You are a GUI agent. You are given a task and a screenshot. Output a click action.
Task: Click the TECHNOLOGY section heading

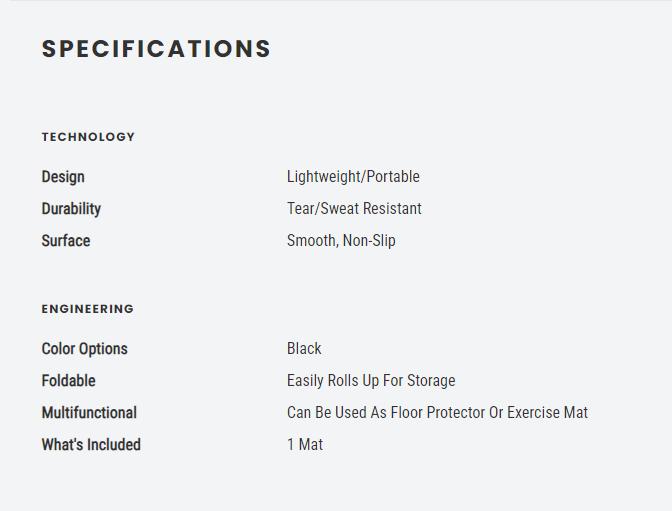pos(88,137)
